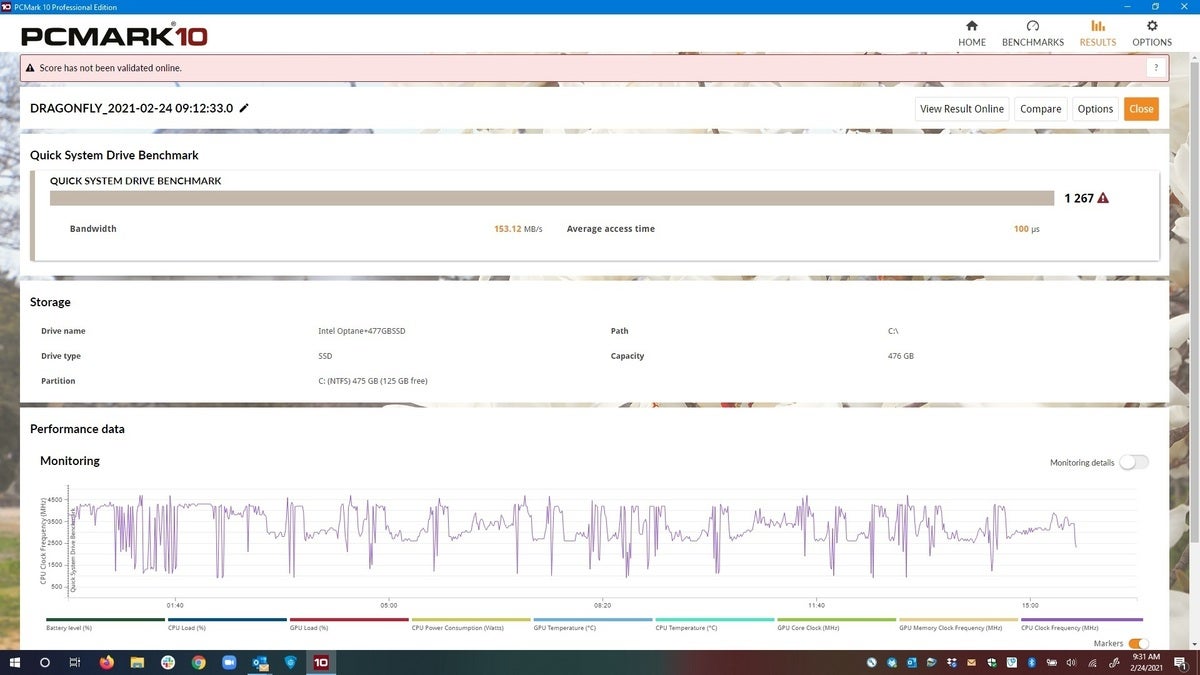Switch to the Results tab

[1098, 33]
